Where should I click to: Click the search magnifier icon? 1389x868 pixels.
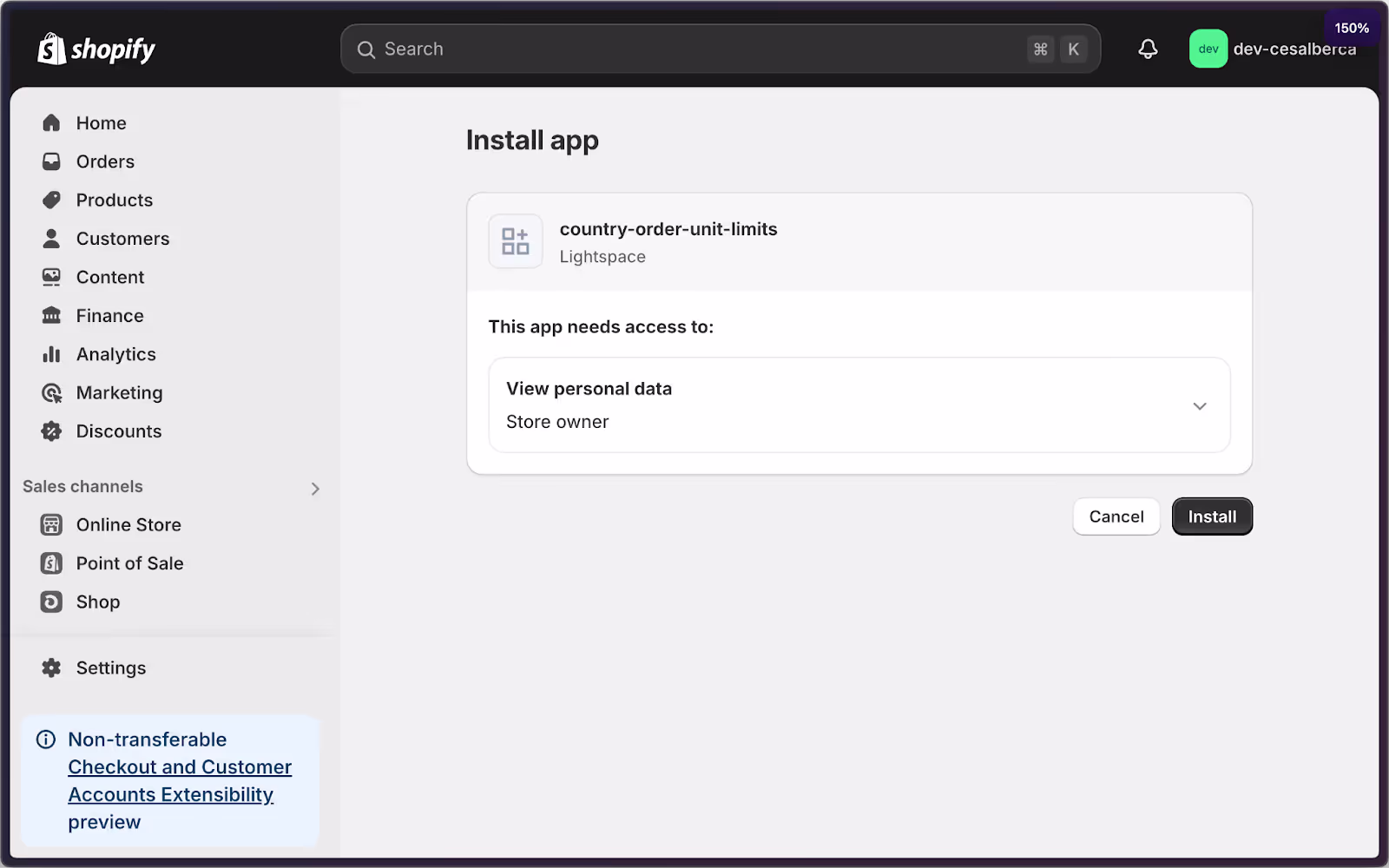(x=366, y=49)
